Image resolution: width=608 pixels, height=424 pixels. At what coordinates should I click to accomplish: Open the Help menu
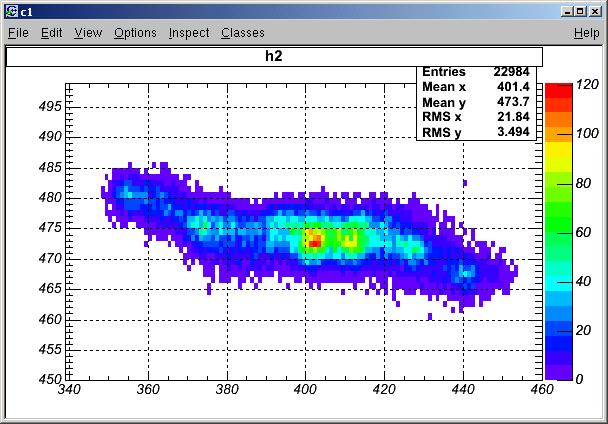coord(587,33)
